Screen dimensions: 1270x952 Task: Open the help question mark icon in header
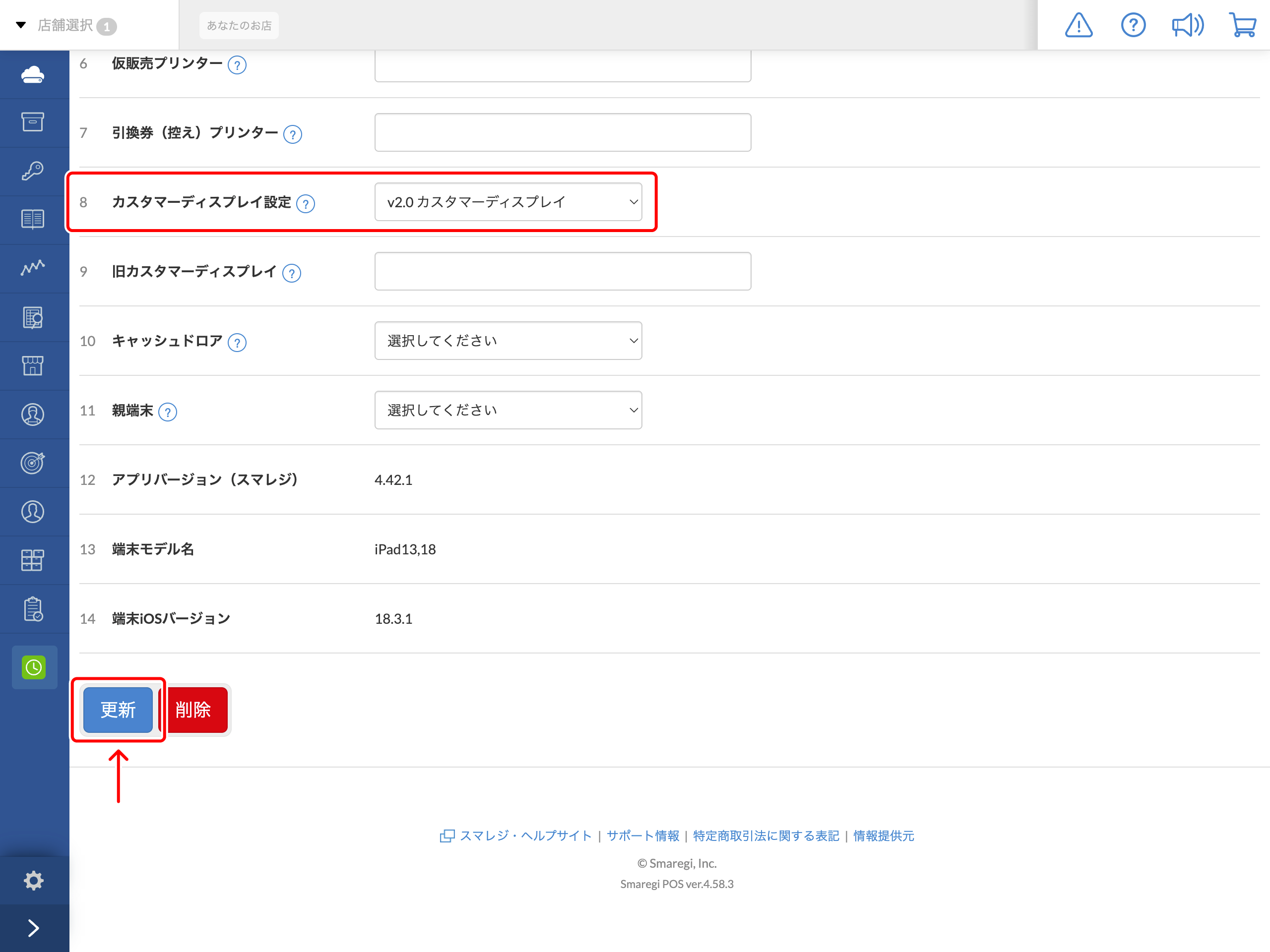point(1133,25)
